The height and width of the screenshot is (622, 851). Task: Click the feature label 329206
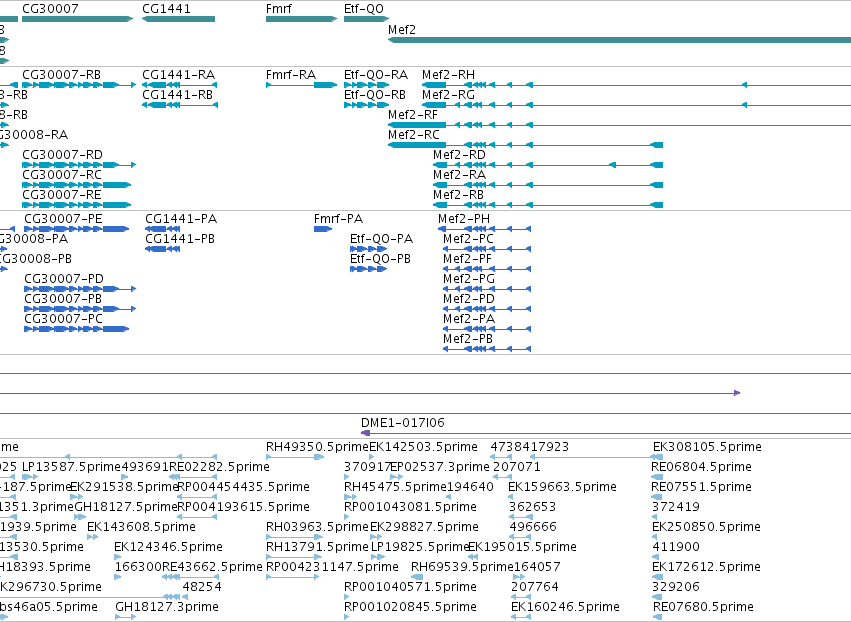click(676, 587)
